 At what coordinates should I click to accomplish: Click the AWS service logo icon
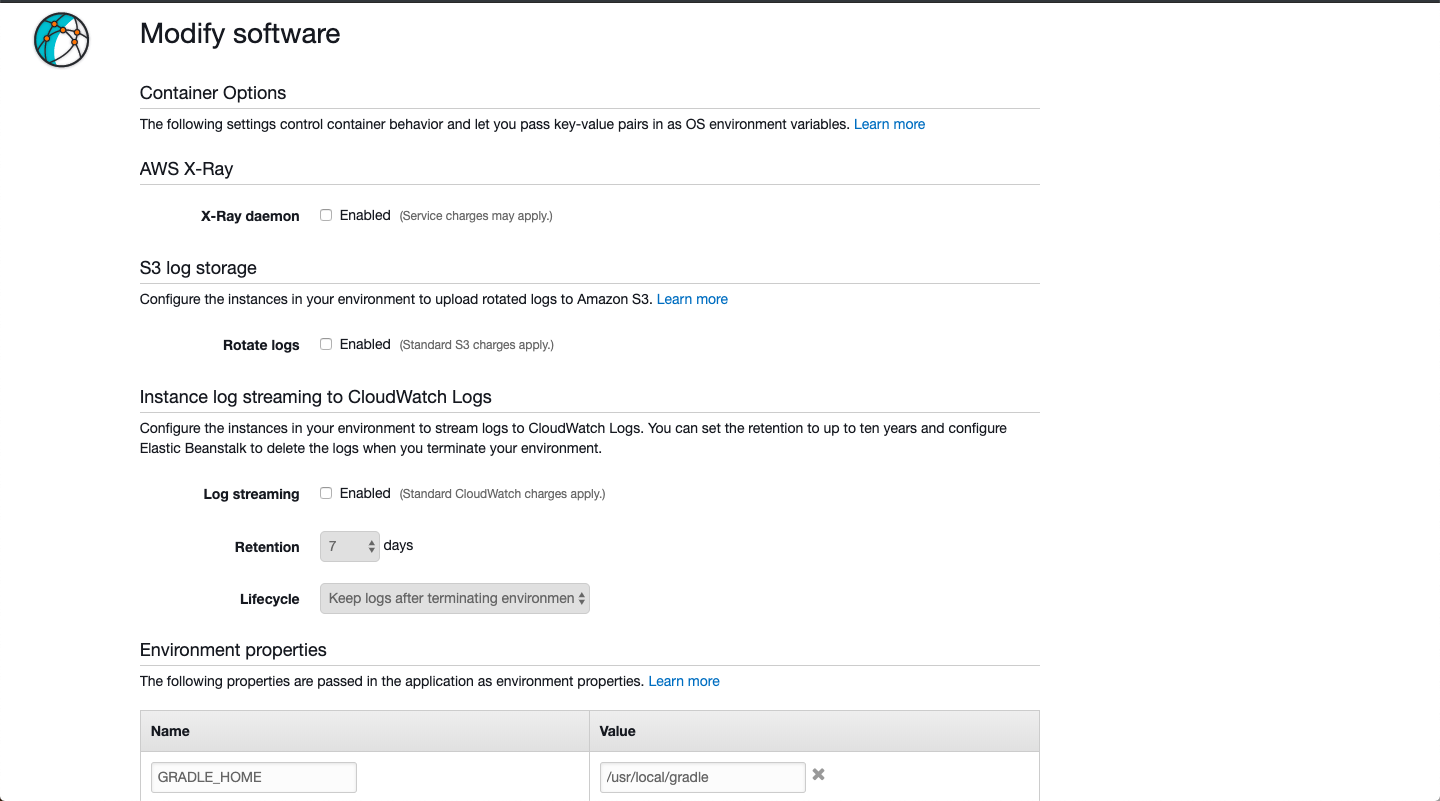point(60,40)
